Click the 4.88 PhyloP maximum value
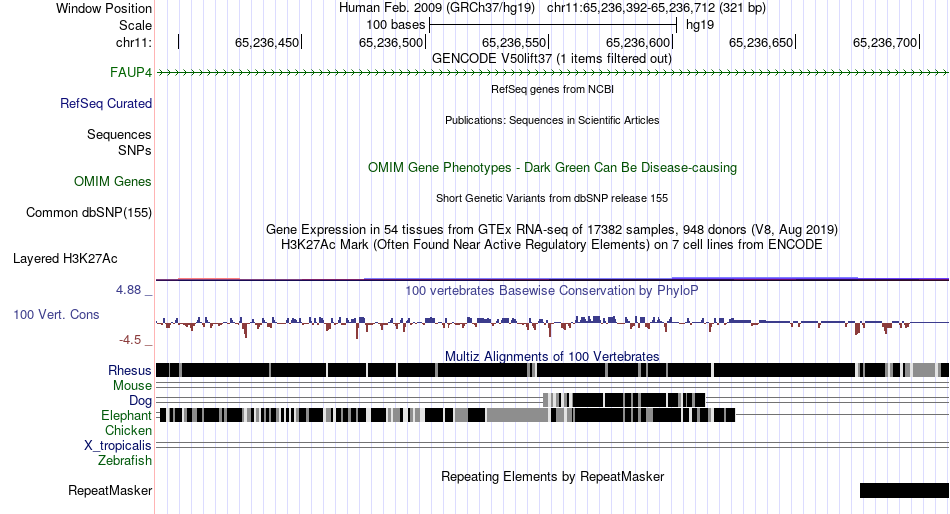Image resolution: width=950 pixels, height=514 pixels. [x=128, y=290]
